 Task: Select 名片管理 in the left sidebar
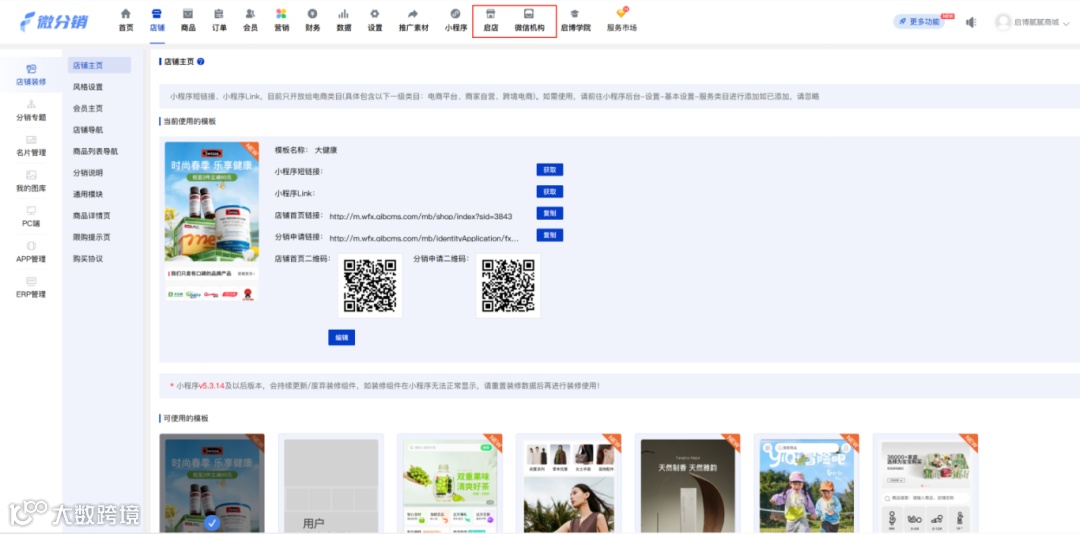[31, 146]
